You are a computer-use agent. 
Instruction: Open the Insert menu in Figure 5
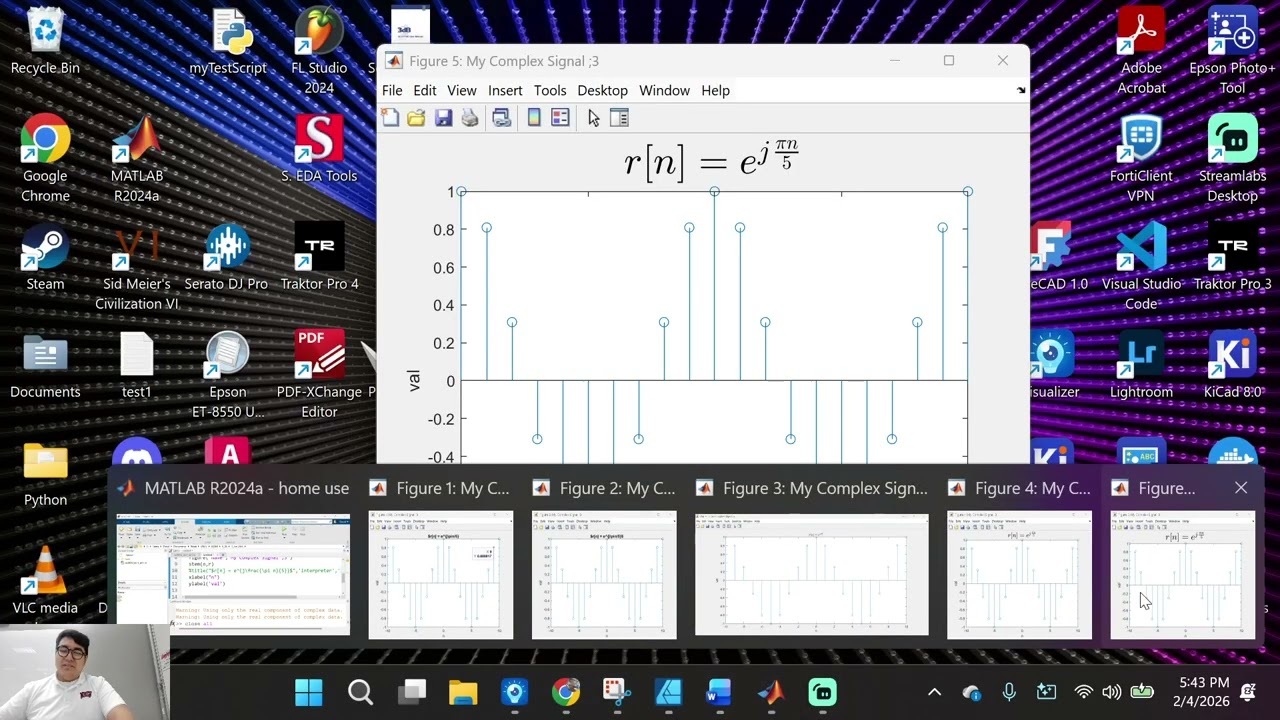tap(505, 90)
